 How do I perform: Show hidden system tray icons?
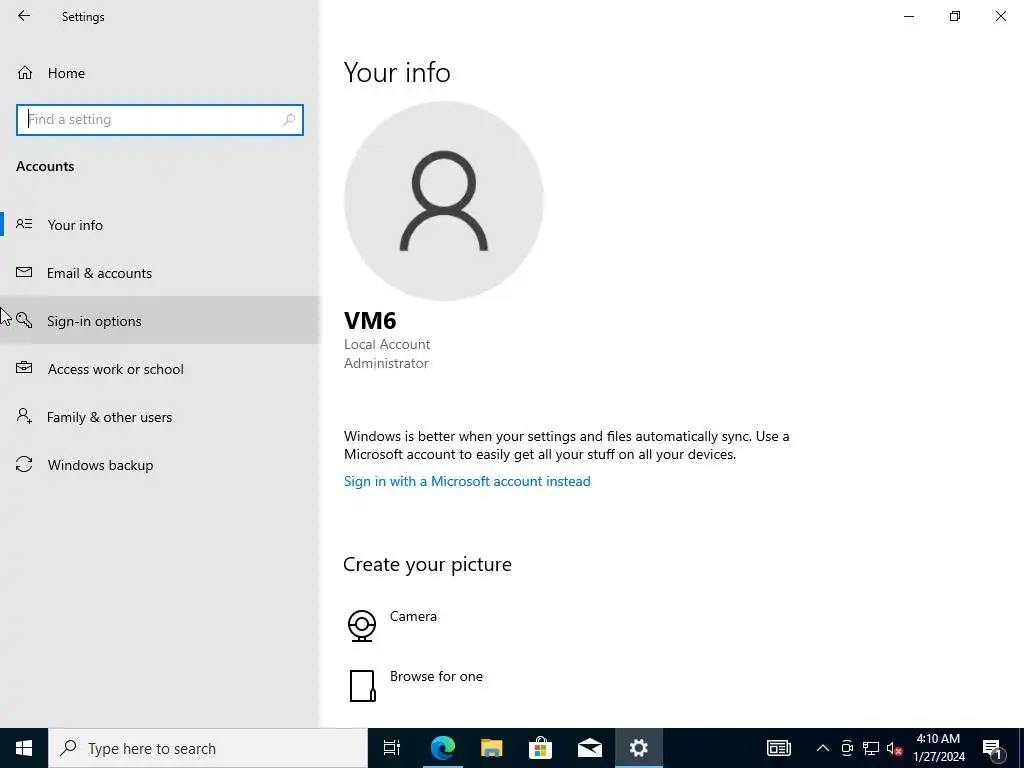823,748
